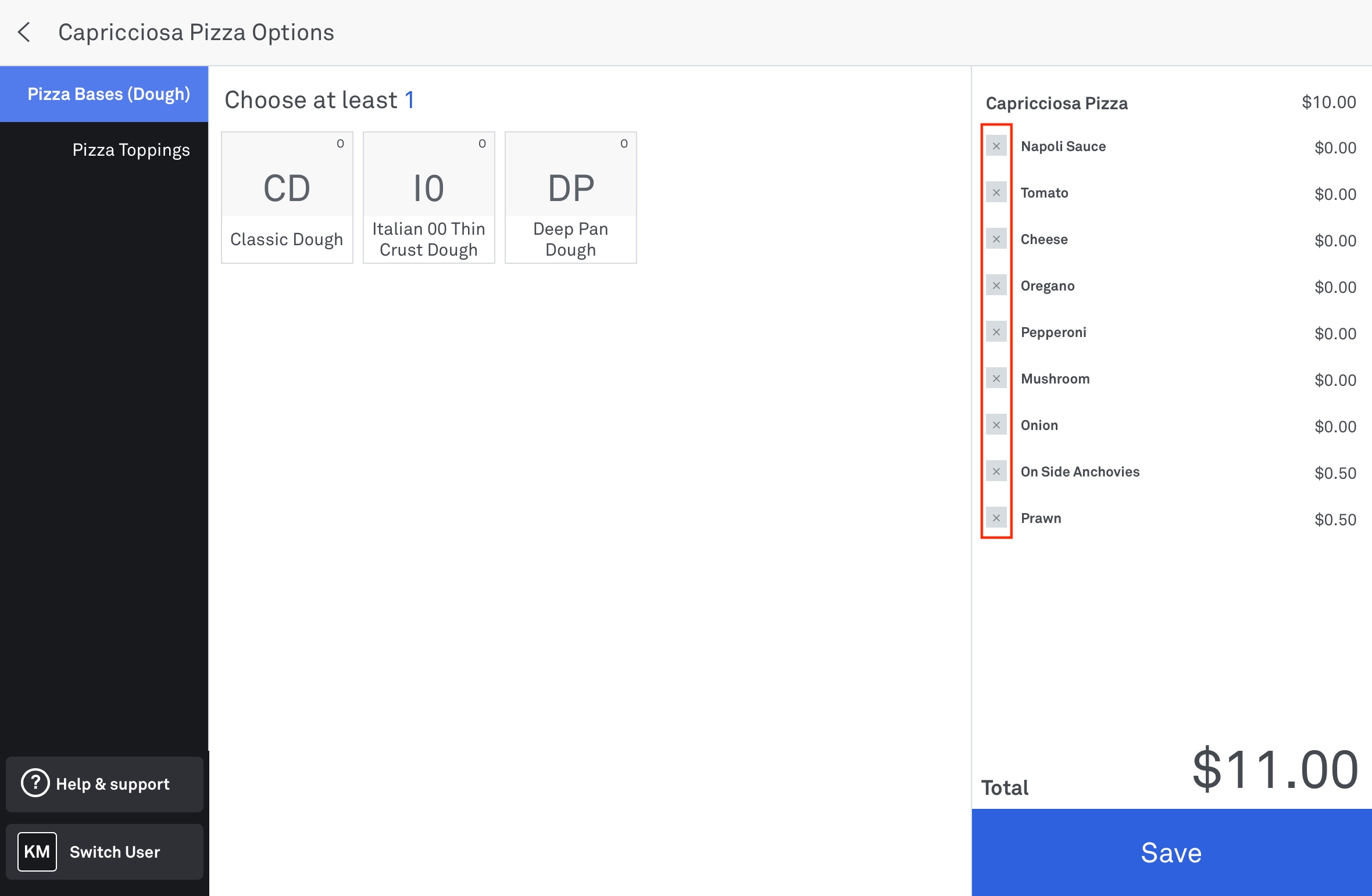Screen dimensions: 1372x896
Task: Choose the Deep Pan Dough tile
Action: point(571,198)
